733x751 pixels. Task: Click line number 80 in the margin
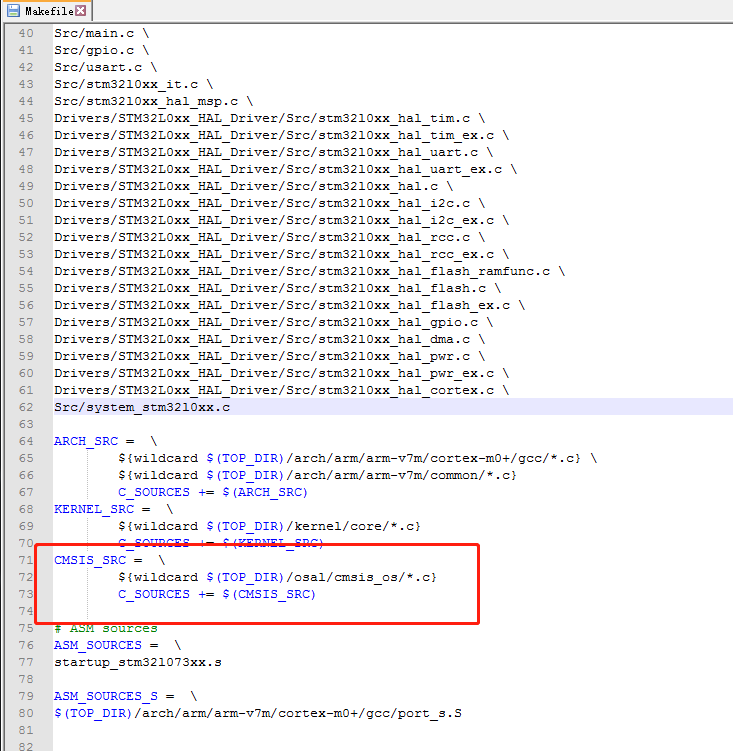click(25, 713)
